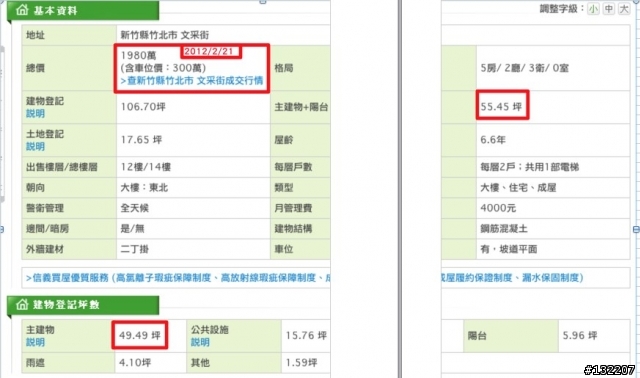
Task: Set font size to small (小)
Action: [593, 9]
